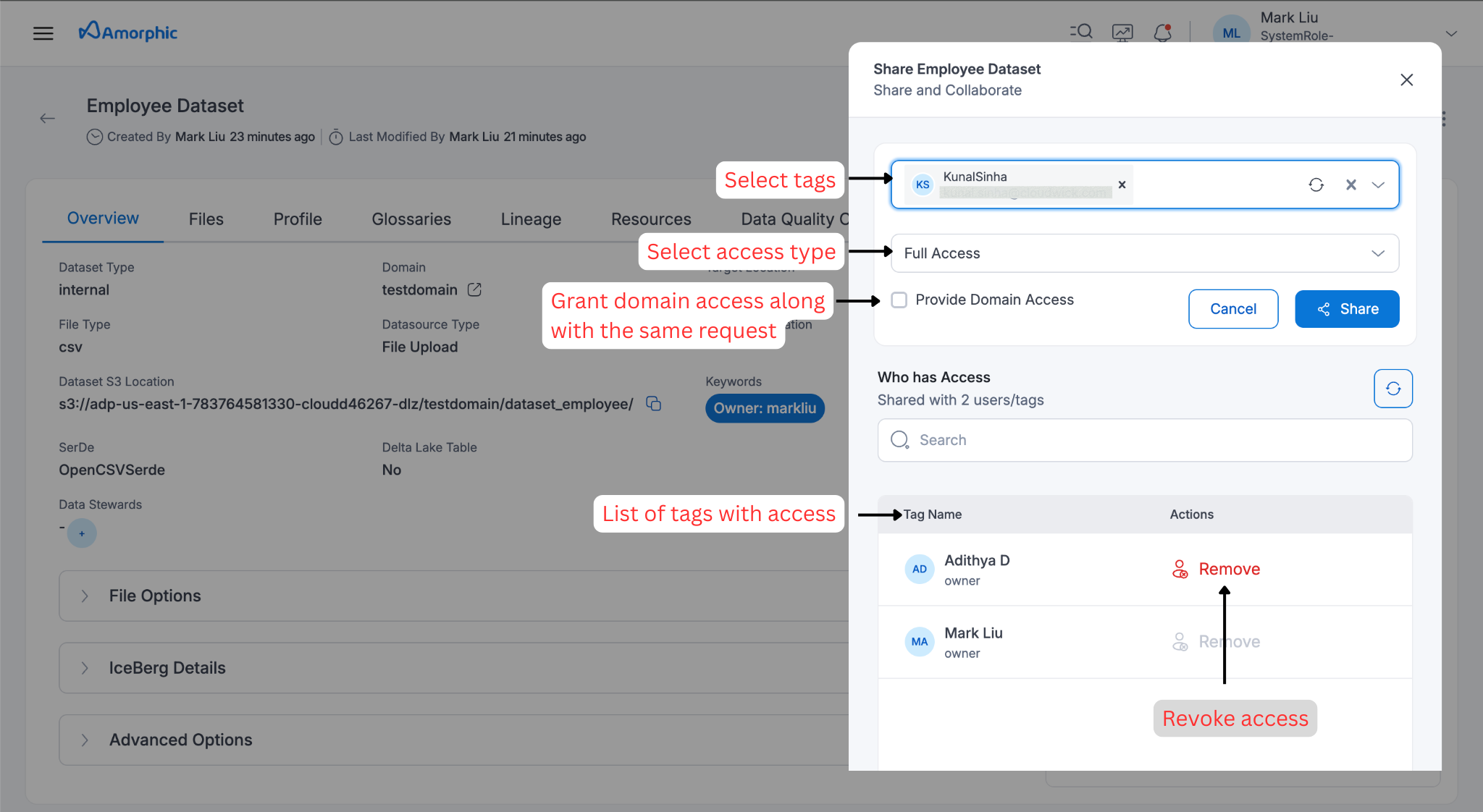The width and height of the screenshot is (1483, 812).
Task: Open the global search icon
Action: coord(1080,32)
